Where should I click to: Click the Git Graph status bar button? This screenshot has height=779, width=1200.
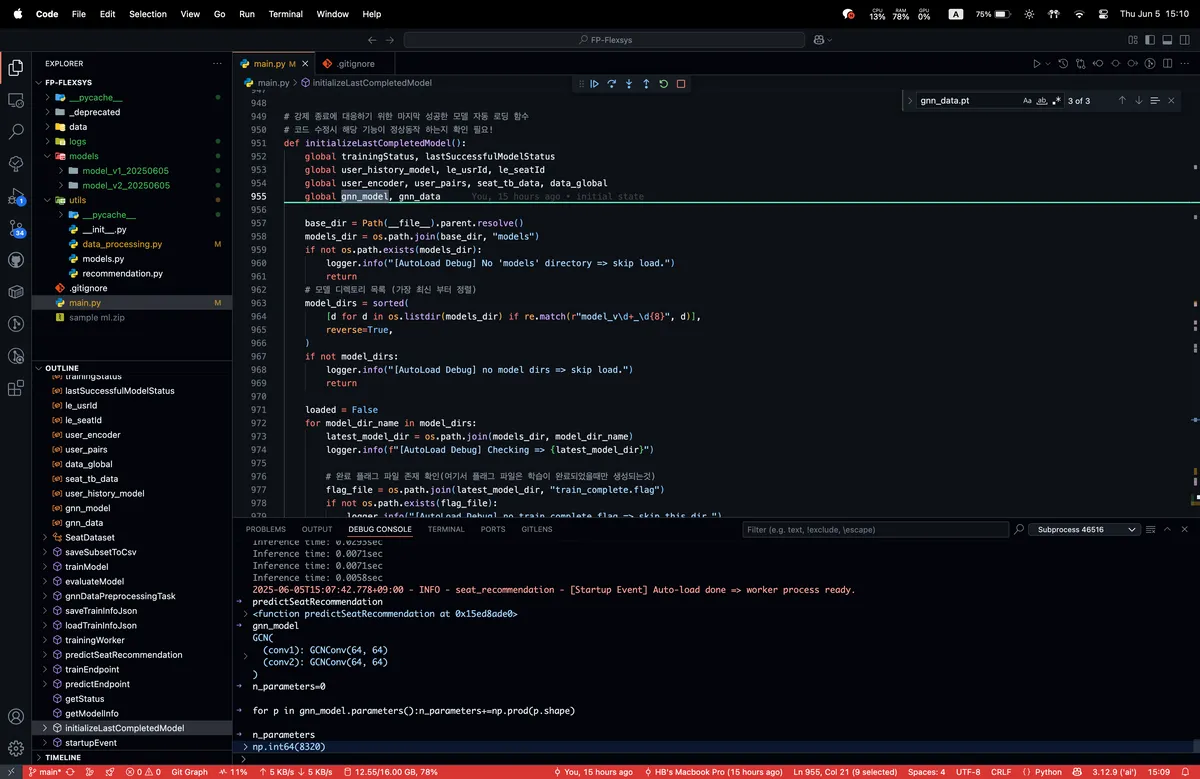189,772
